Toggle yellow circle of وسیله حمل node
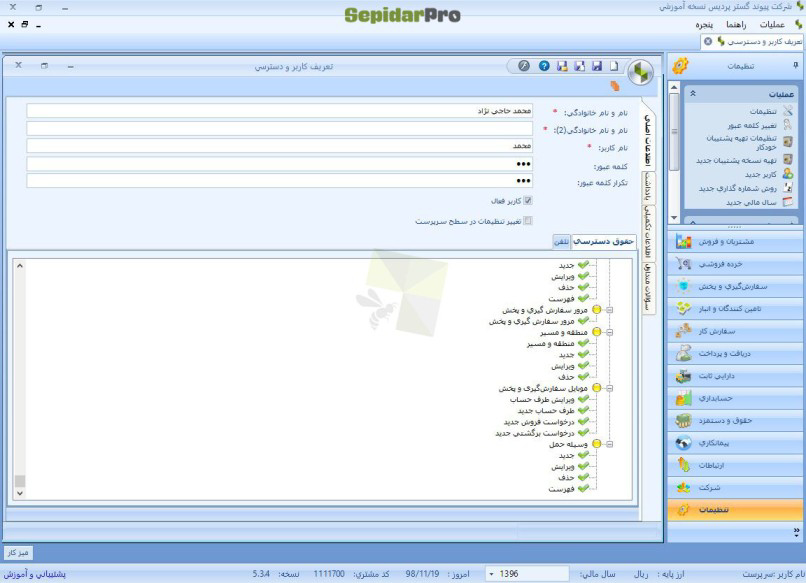 click(x=596, y=444)
